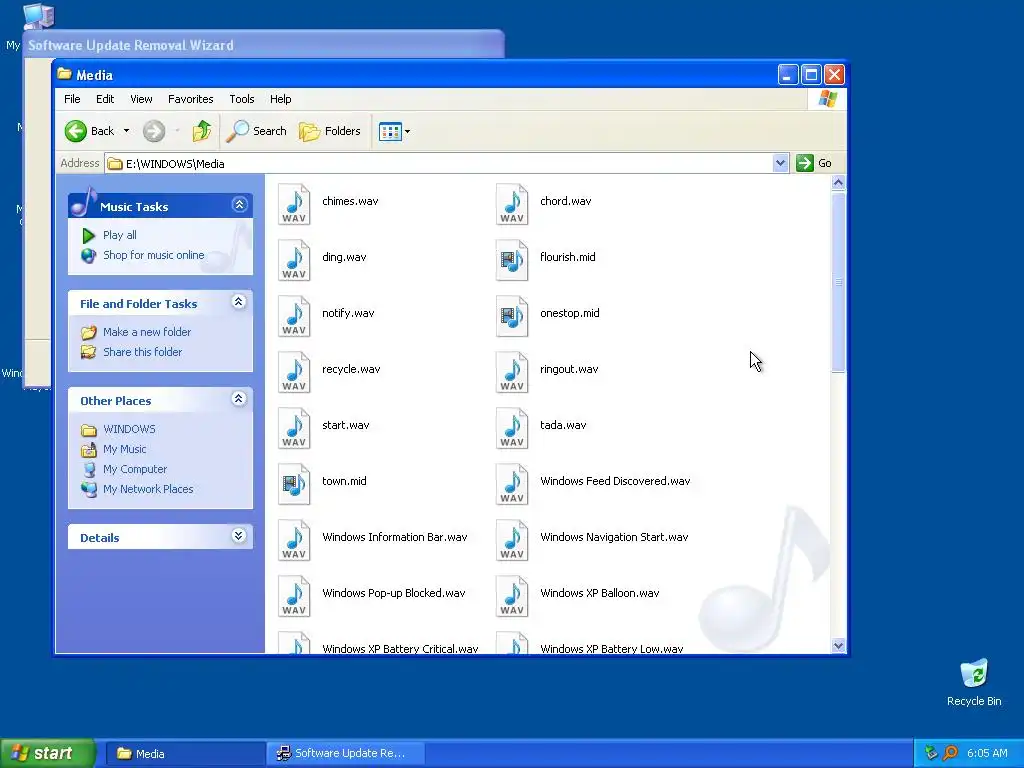Open My Computer from Other Places
The width and height of the screenshot is (1024, 768).
135,470
